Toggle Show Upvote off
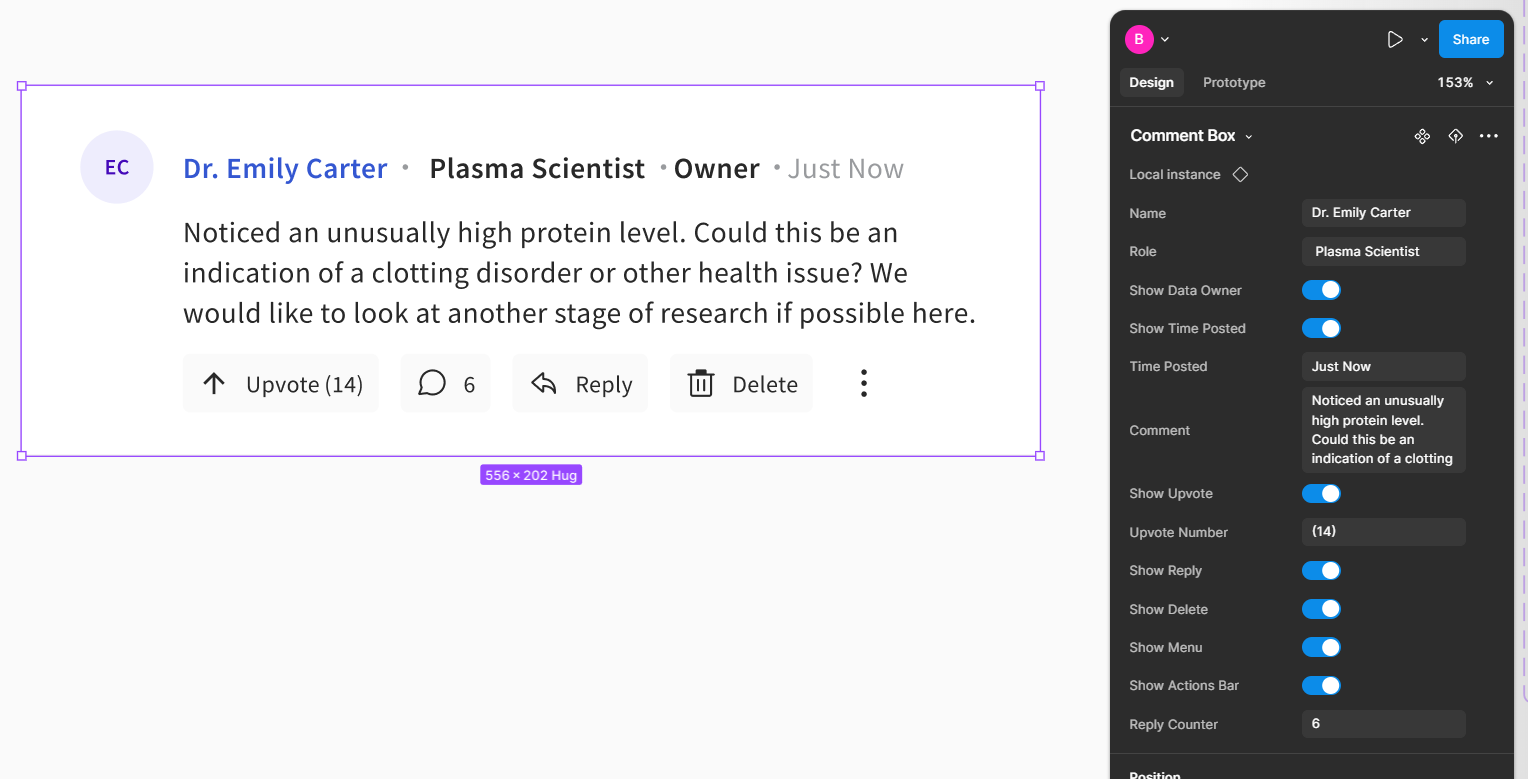The height and width of the screenshot is (779, 1528). (1321, 493)
